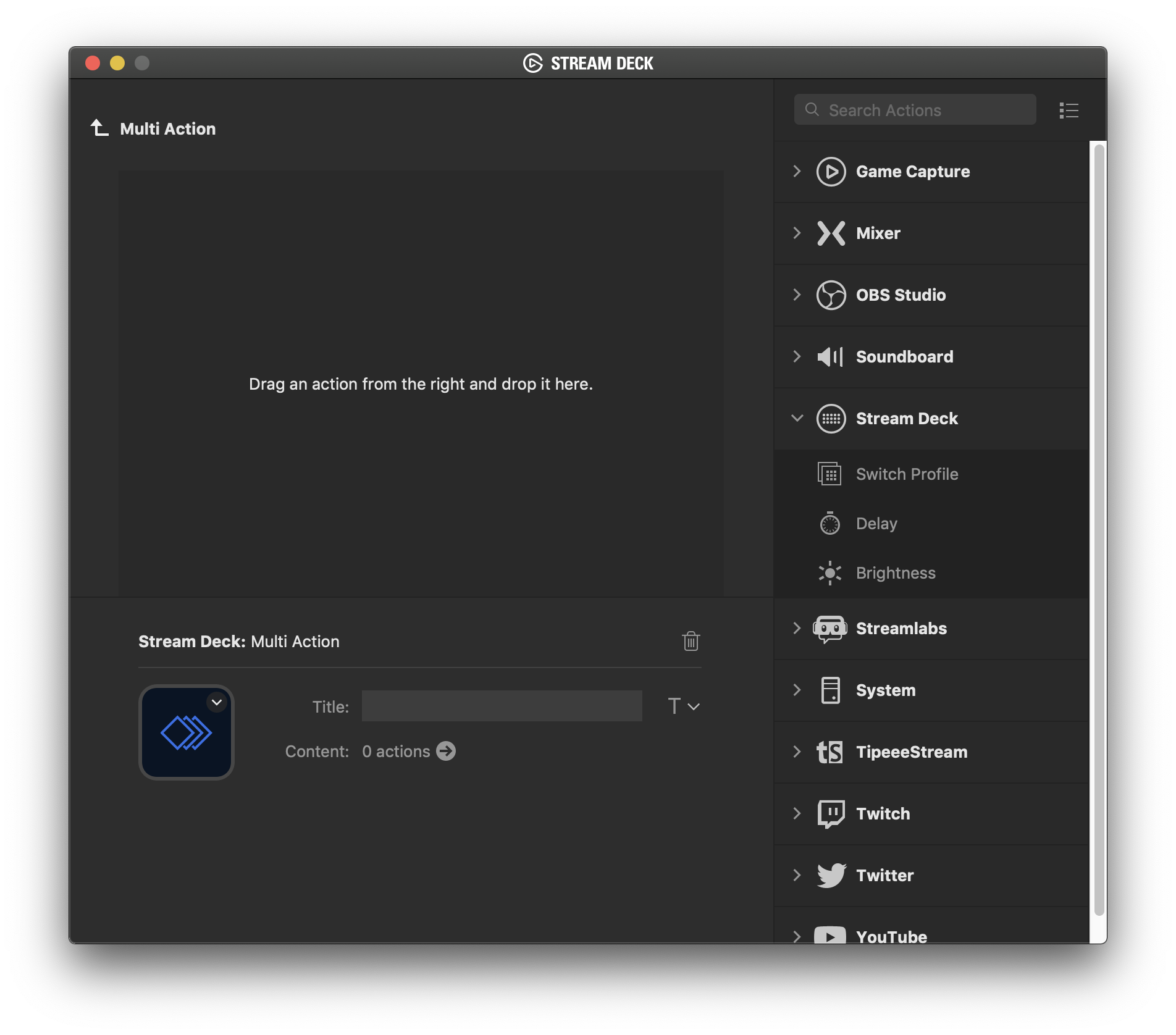Click the System category label

(886, 690)
